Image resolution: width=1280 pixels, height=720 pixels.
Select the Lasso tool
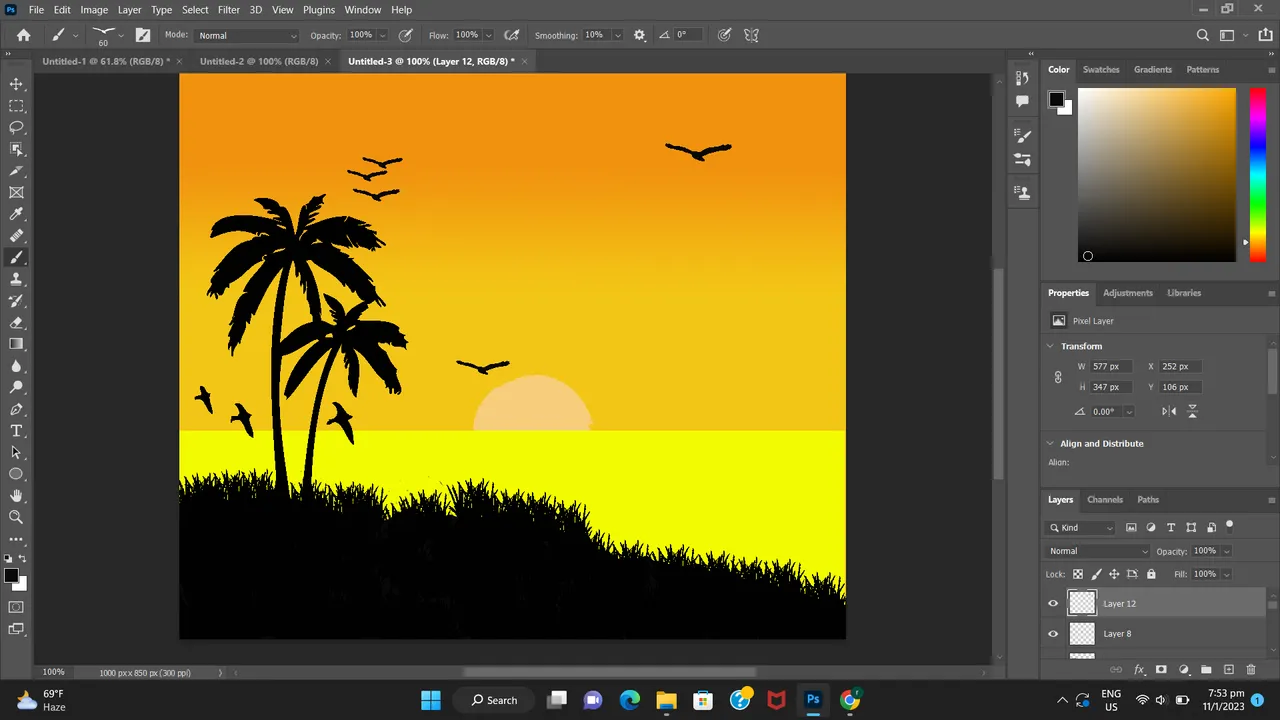16,128
